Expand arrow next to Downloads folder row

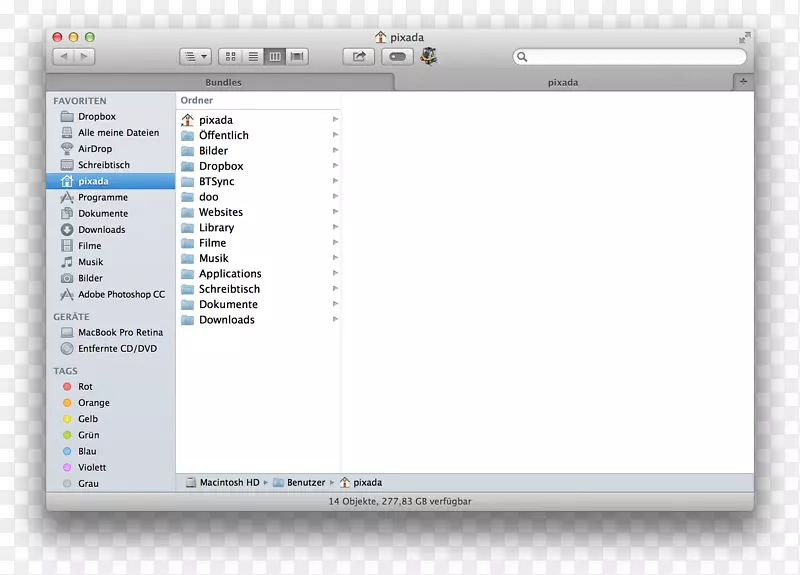click(335, 319)
